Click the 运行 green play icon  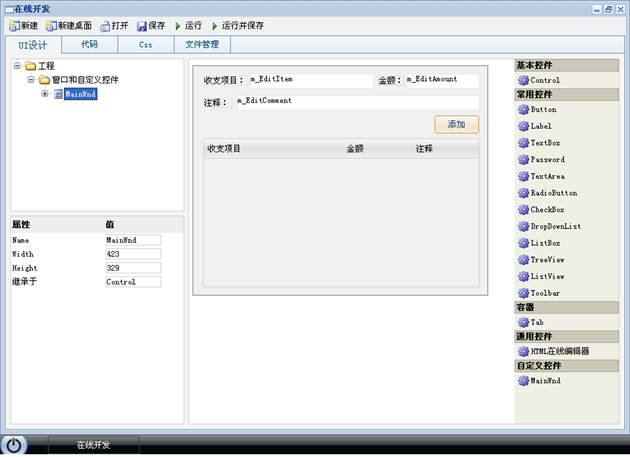click(x=178, y=26)
